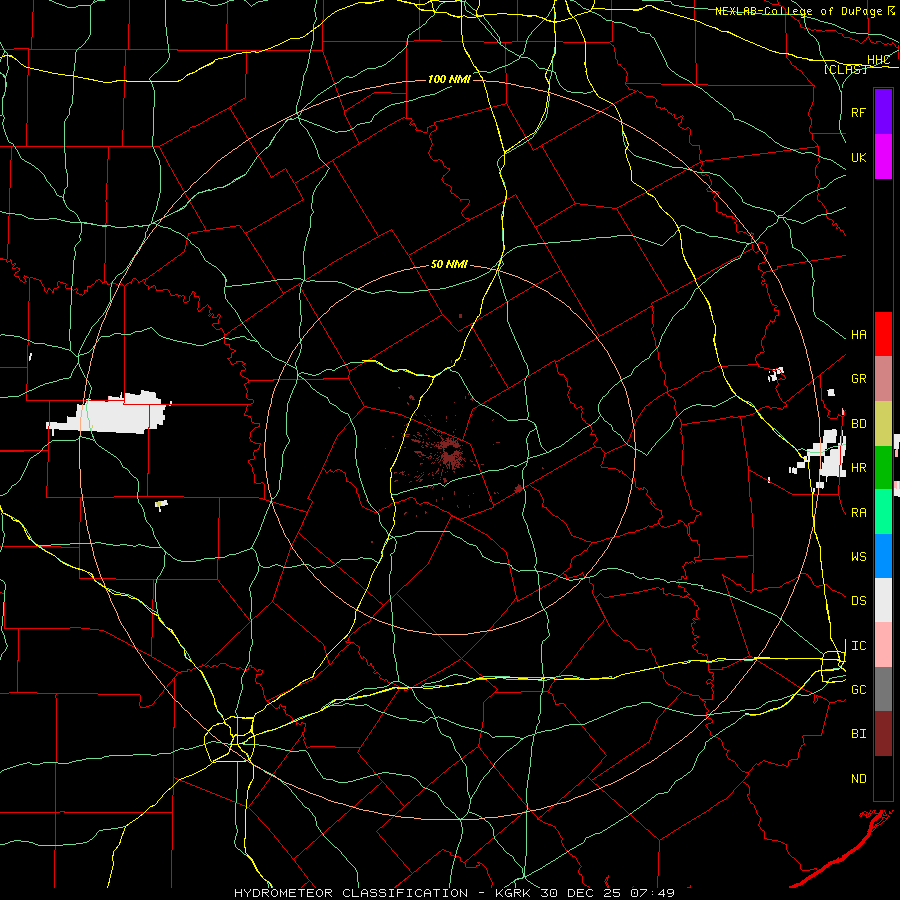This screenshot has height=900, width=900.
Task: Click the RF purple legend swatch
Action: click(x=883, y=112)
